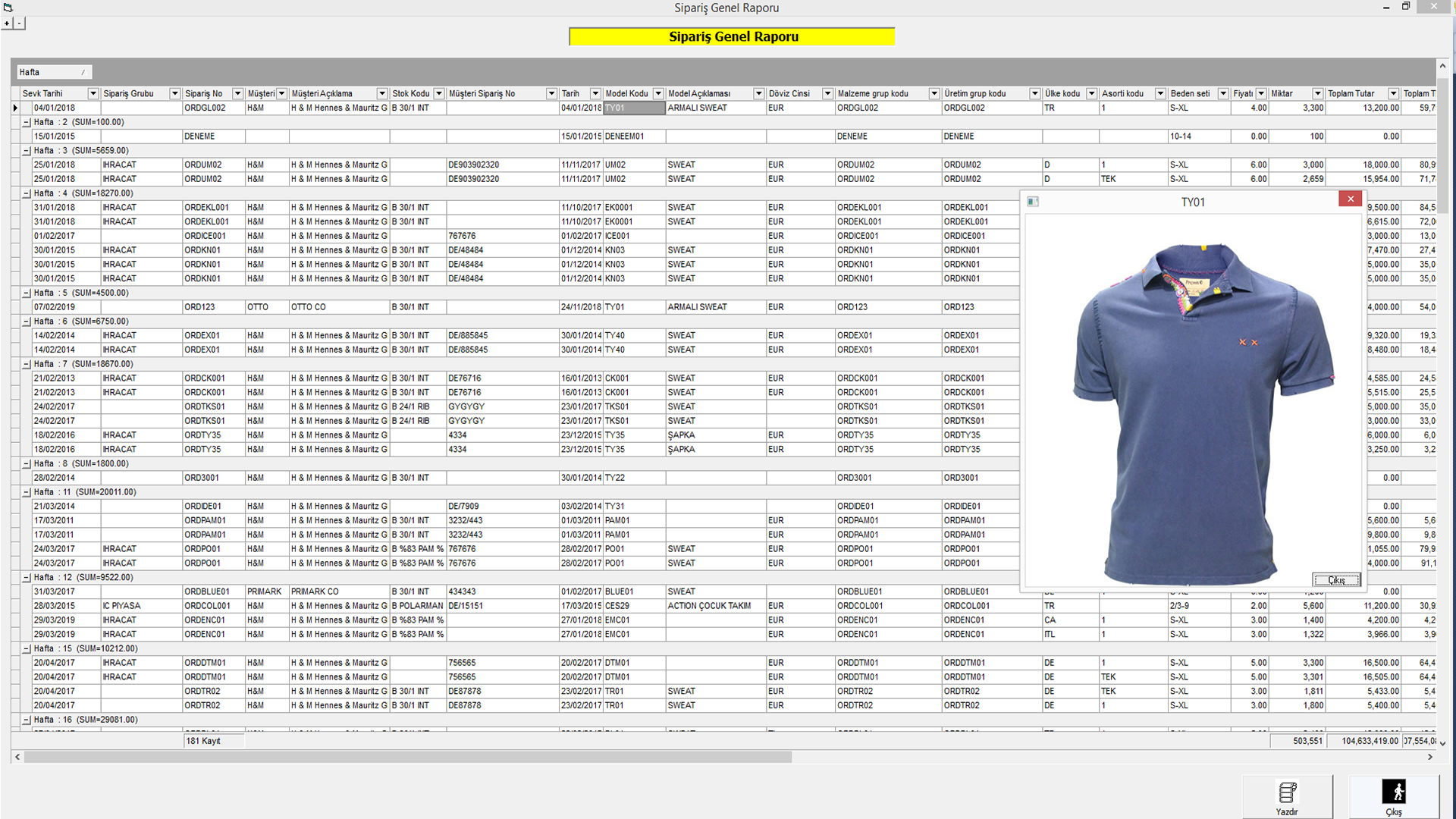Click the Yazdır print icon
Image resolution: width=1456 pixels, height=819 pixels.
coord(1287,793)
